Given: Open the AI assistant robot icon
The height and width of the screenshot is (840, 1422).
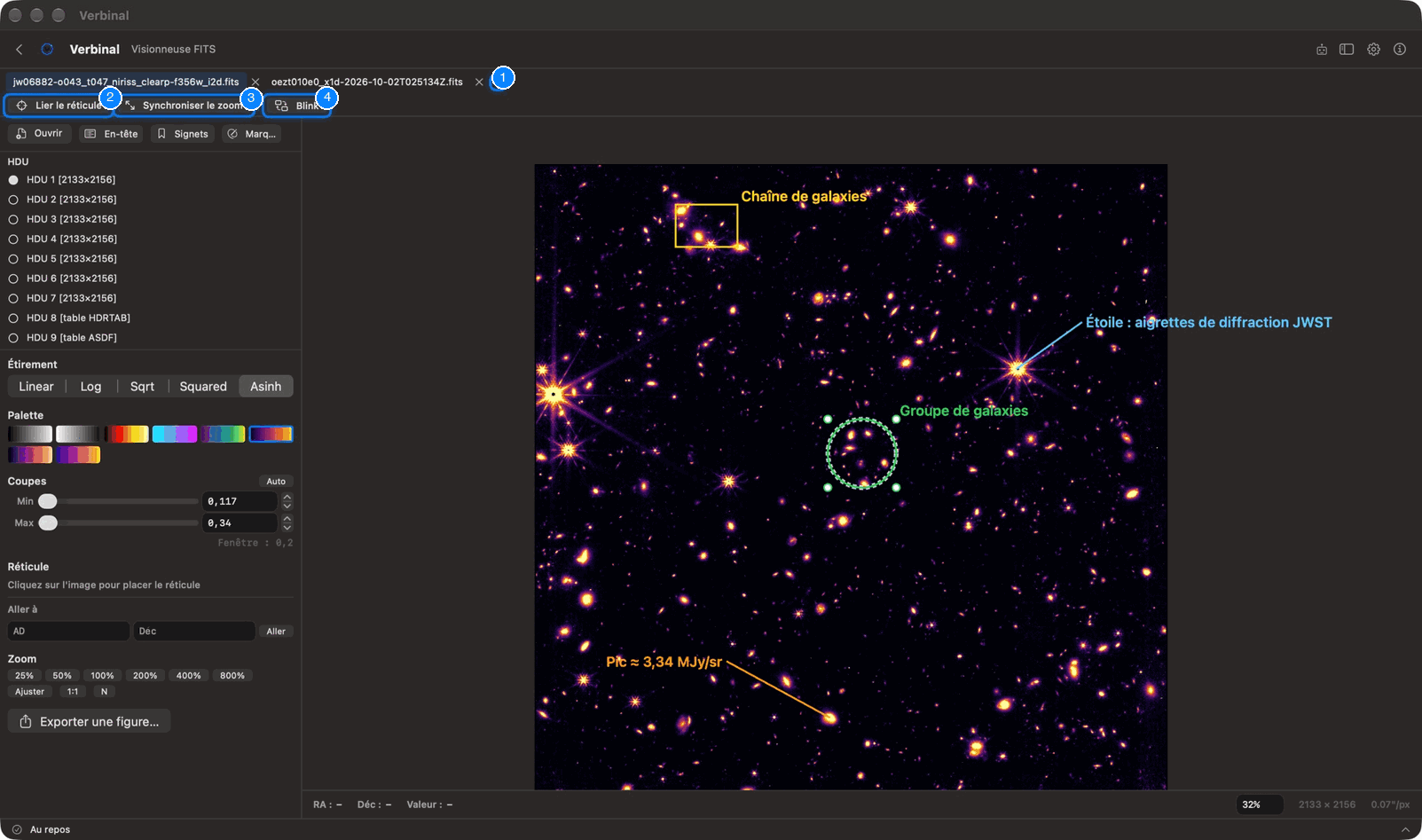Looking at the screenshot, I should (1322, 50).
